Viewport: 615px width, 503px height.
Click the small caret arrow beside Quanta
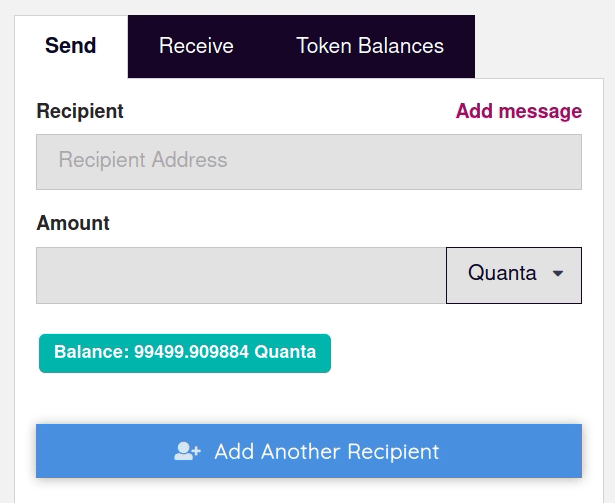pyautogui.click(x=558, y=273)
